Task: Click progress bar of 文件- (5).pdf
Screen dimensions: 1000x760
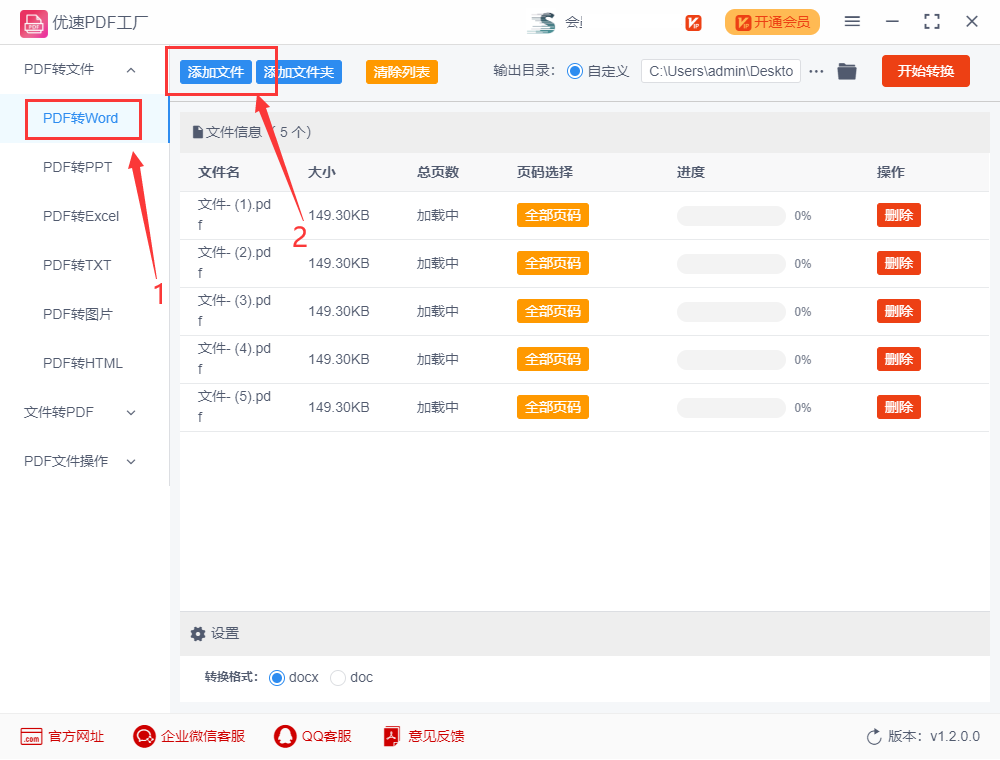Action: pyautogui.click(x=732, y=407)
